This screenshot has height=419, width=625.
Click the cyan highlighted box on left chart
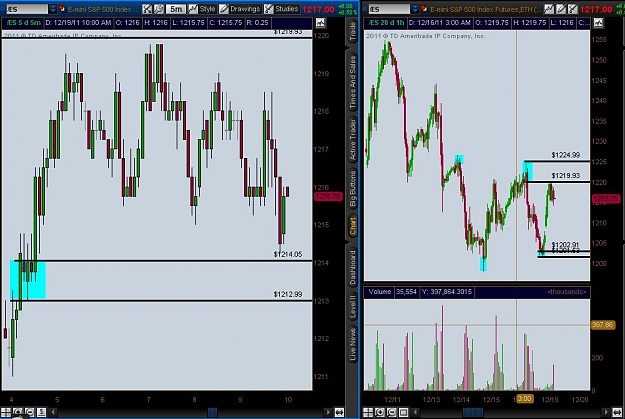point(28,279)
